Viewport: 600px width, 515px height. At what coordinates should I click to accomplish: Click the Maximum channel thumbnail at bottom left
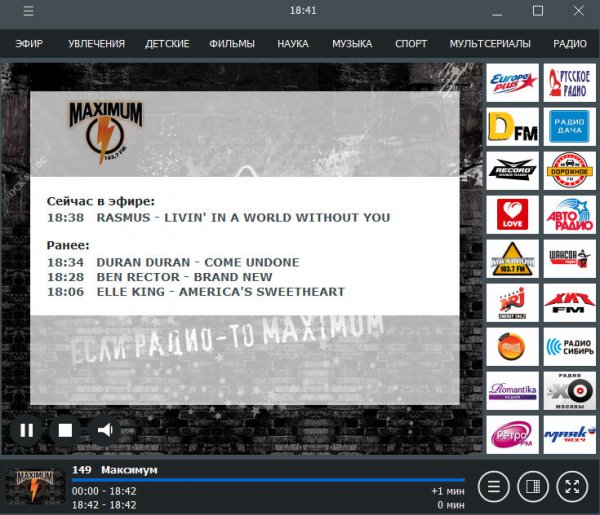pyautogui.click(x=35, y=486)
